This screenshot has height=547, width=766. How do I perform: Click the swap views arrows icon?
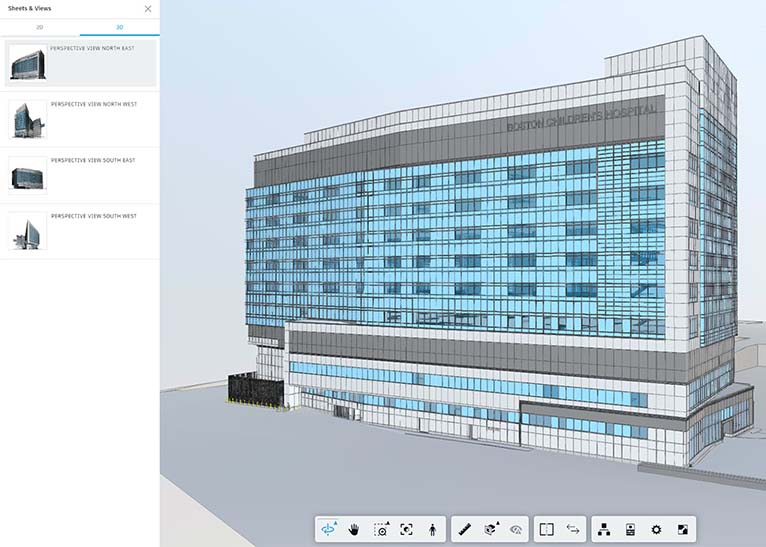tap(573, 529)
